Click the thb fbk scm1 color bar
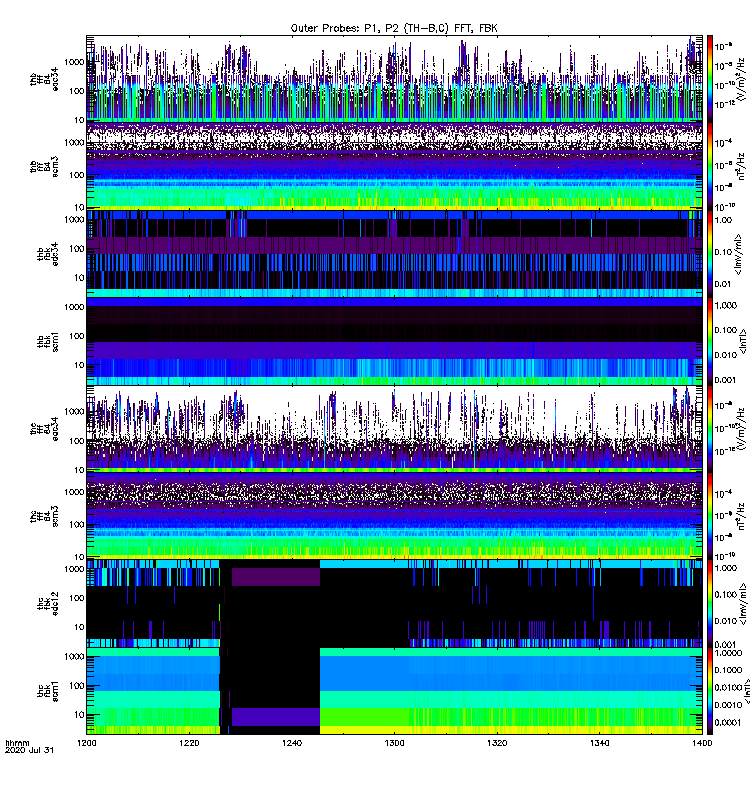This screenshot has width=750, height=800. tap(709, 341)
